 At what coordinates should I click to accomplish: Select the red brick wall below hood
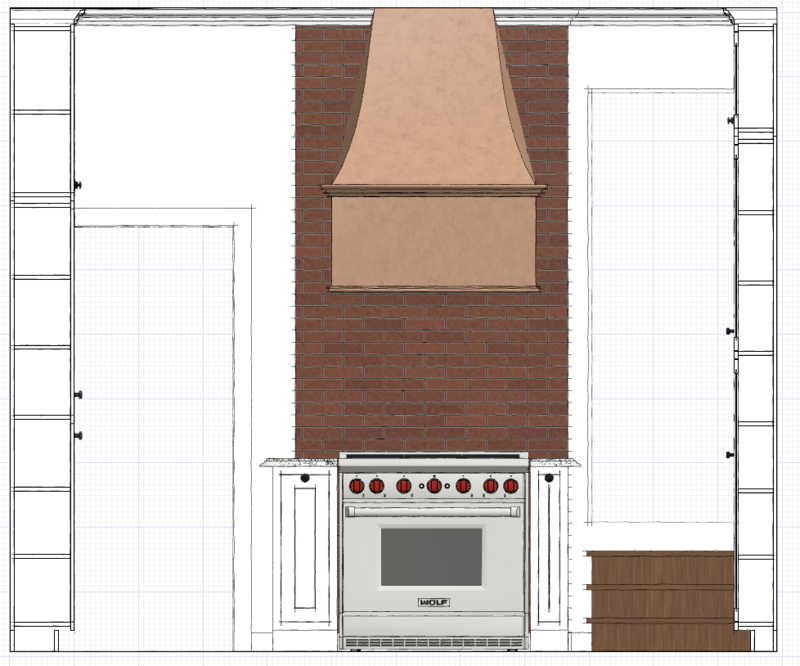pos(432,373)
